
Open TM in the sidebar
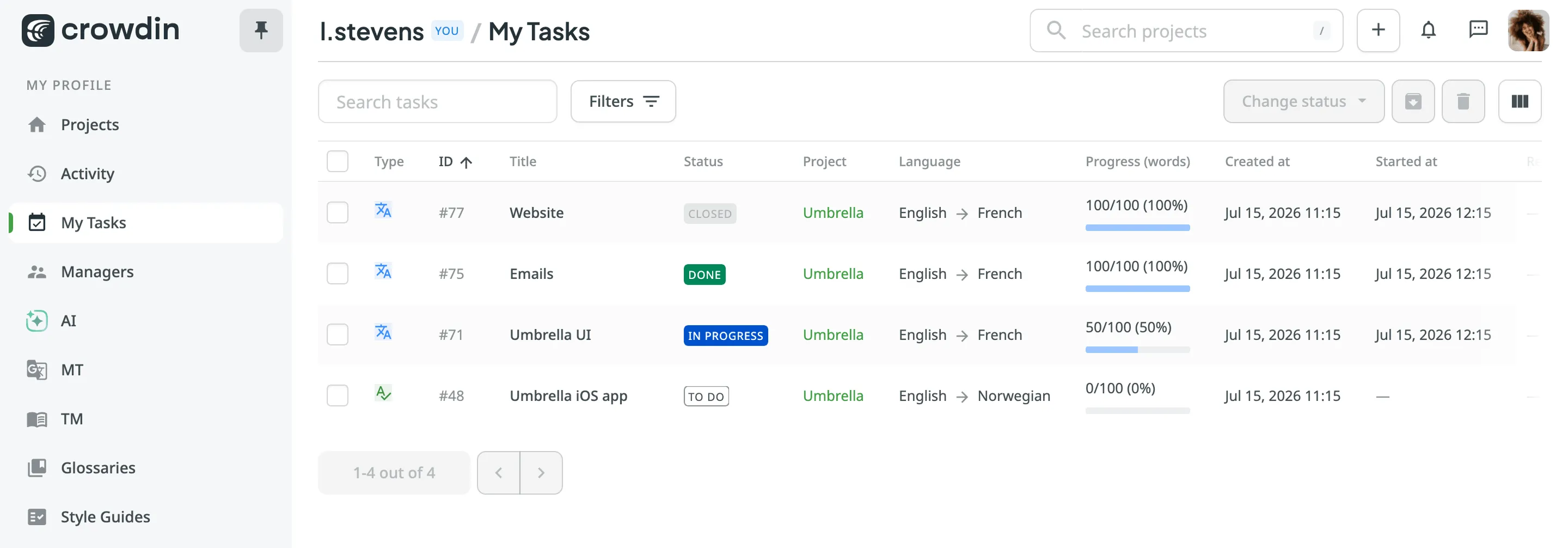(x=146, y=419)
